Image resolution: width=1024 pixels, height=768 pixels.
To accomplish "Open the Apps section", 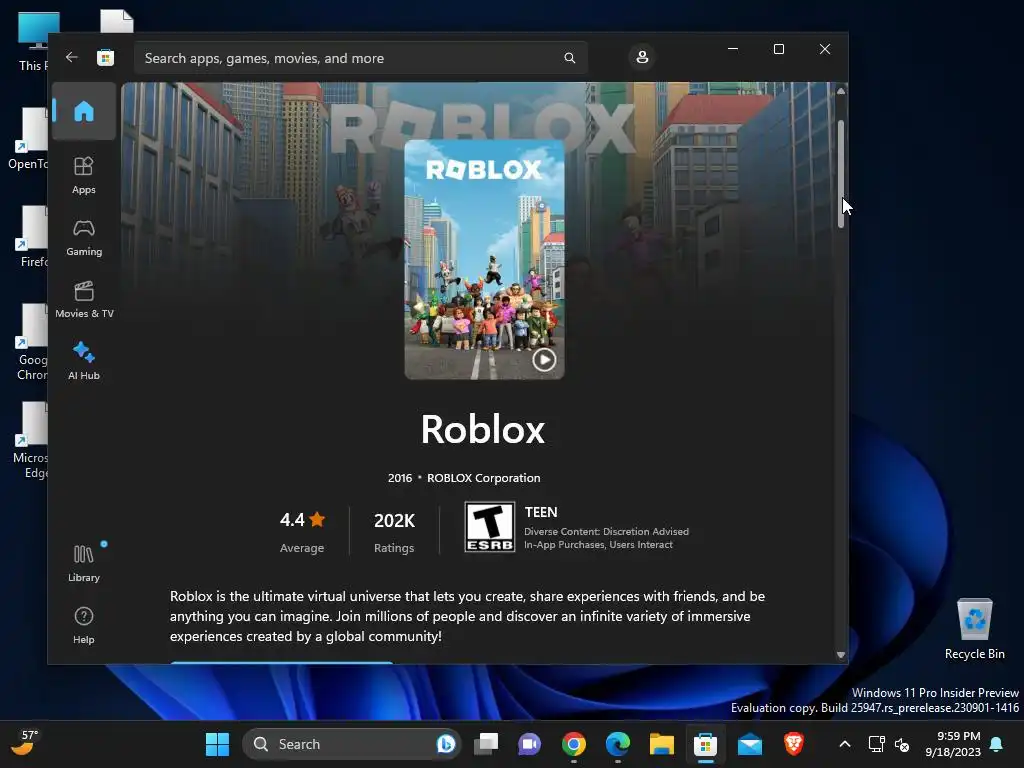I will [84, 175].
